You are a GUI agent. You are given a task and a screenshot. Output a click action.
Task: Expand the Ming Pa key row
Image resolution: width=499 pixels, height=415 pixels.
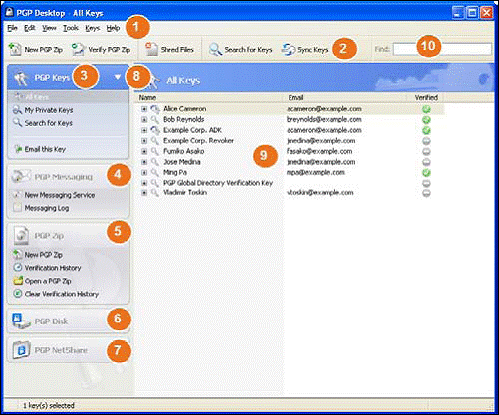click(144, 173)
